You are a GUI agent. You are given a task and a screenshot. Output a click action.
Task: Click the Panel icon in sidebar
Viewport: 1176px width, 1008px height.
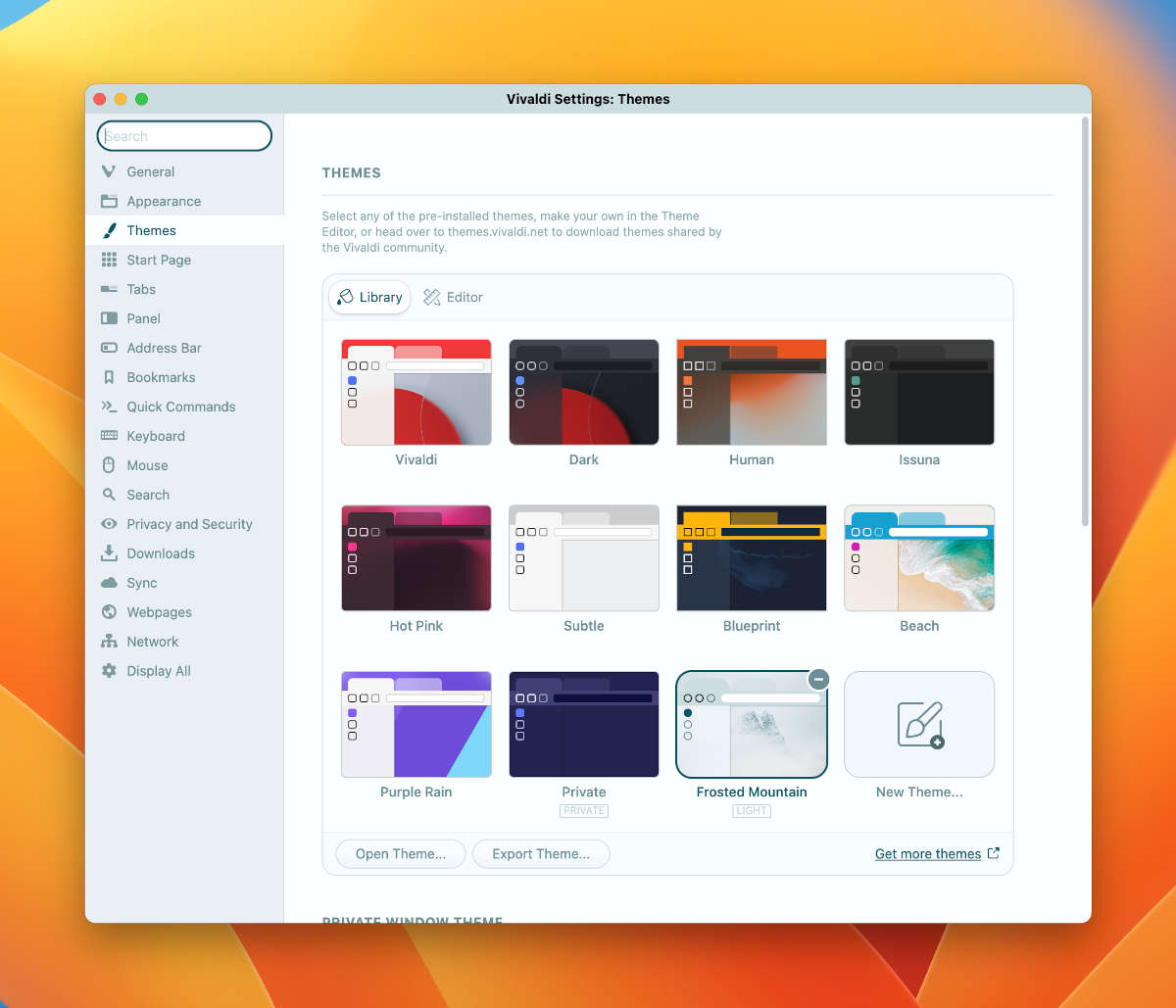click(x=109, y=318)
